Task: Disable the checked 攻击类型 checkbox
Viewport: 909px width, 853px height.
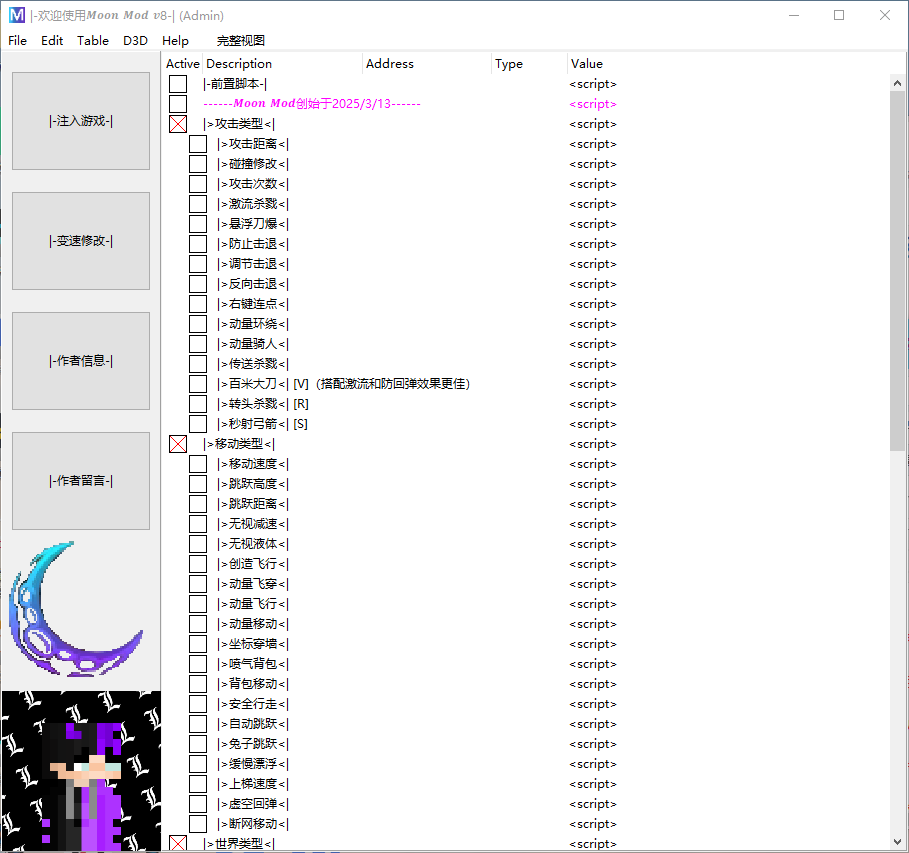Action: pos(178,123)
